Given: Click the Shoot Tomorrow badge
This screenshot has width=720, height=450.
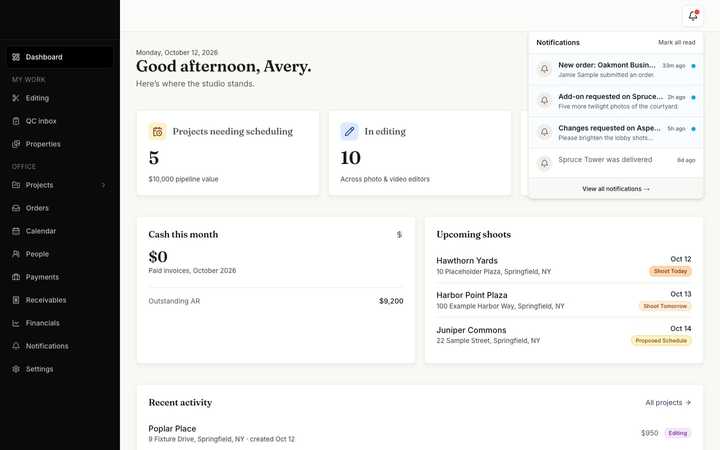Looking at the screenshot, I should (x=665, y=306).
